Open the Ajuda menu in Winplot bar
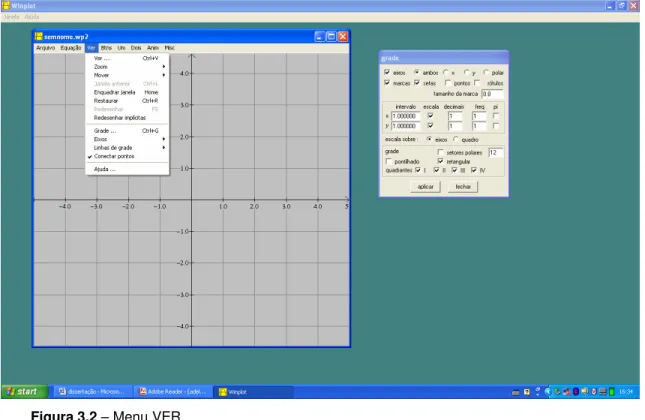645x420 pixels. [x=32, y=17]
